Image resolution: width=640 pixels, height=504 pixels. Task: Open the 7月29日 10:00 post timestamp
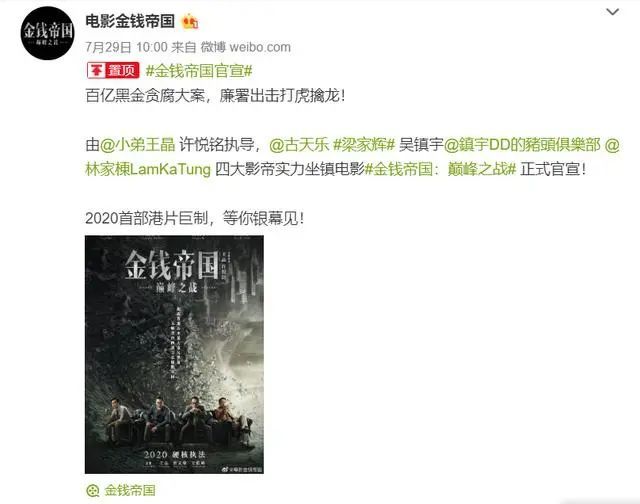127,47
